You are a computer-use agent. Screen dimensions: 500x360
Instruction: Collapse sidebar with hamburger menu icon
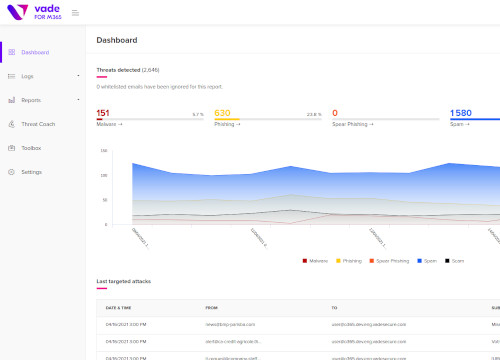[75, 13]
